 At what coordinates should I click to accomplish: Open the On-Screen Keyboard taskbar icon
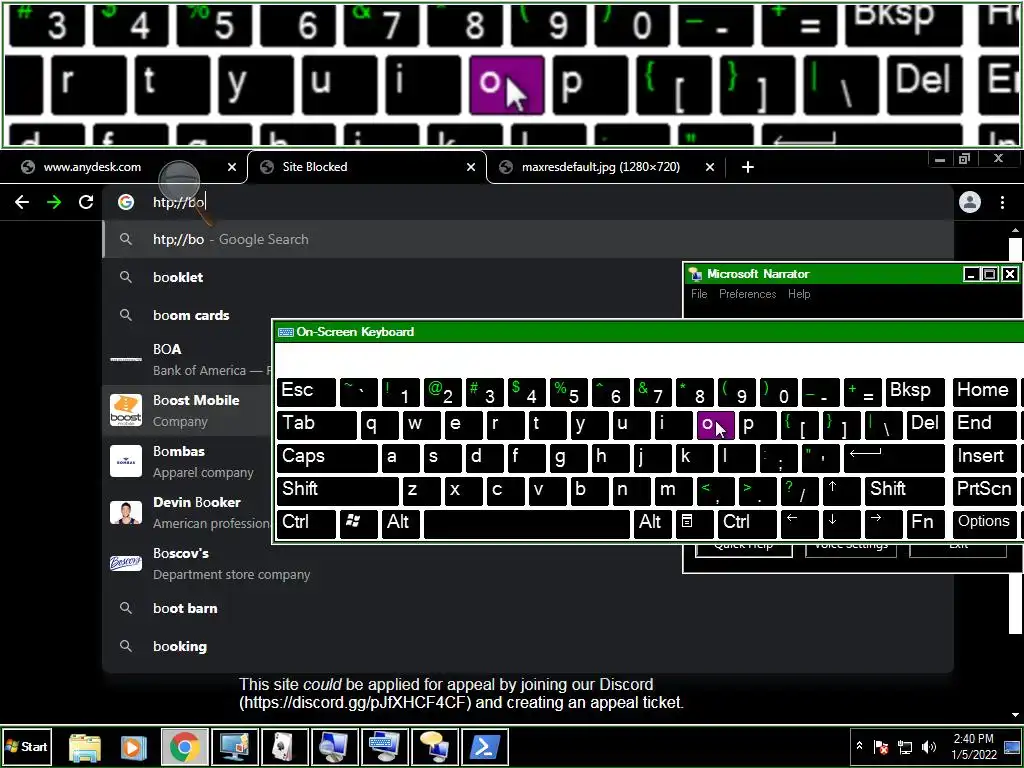384,747
